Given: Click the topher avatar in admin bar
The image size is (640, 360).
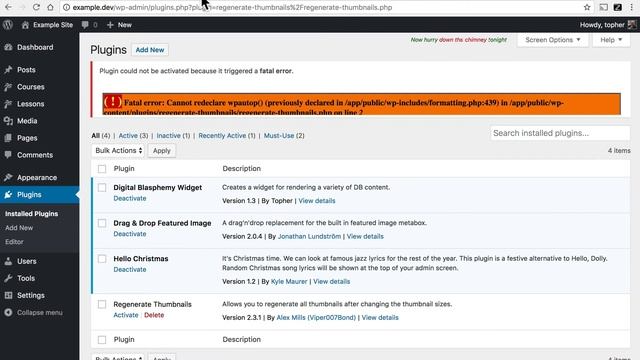Looking at the screenshot, I should click(x=632, y=24).
